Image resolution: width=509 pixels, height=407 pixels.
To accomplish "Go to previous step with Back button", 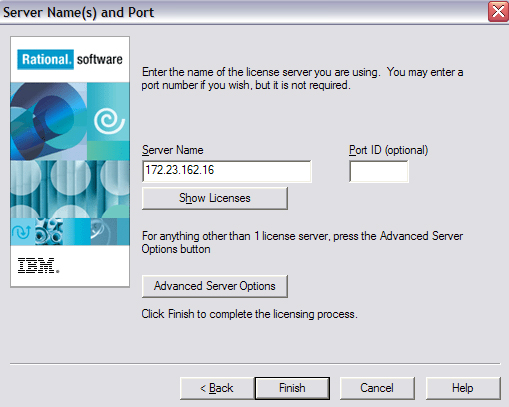I will tap(217, 388).
